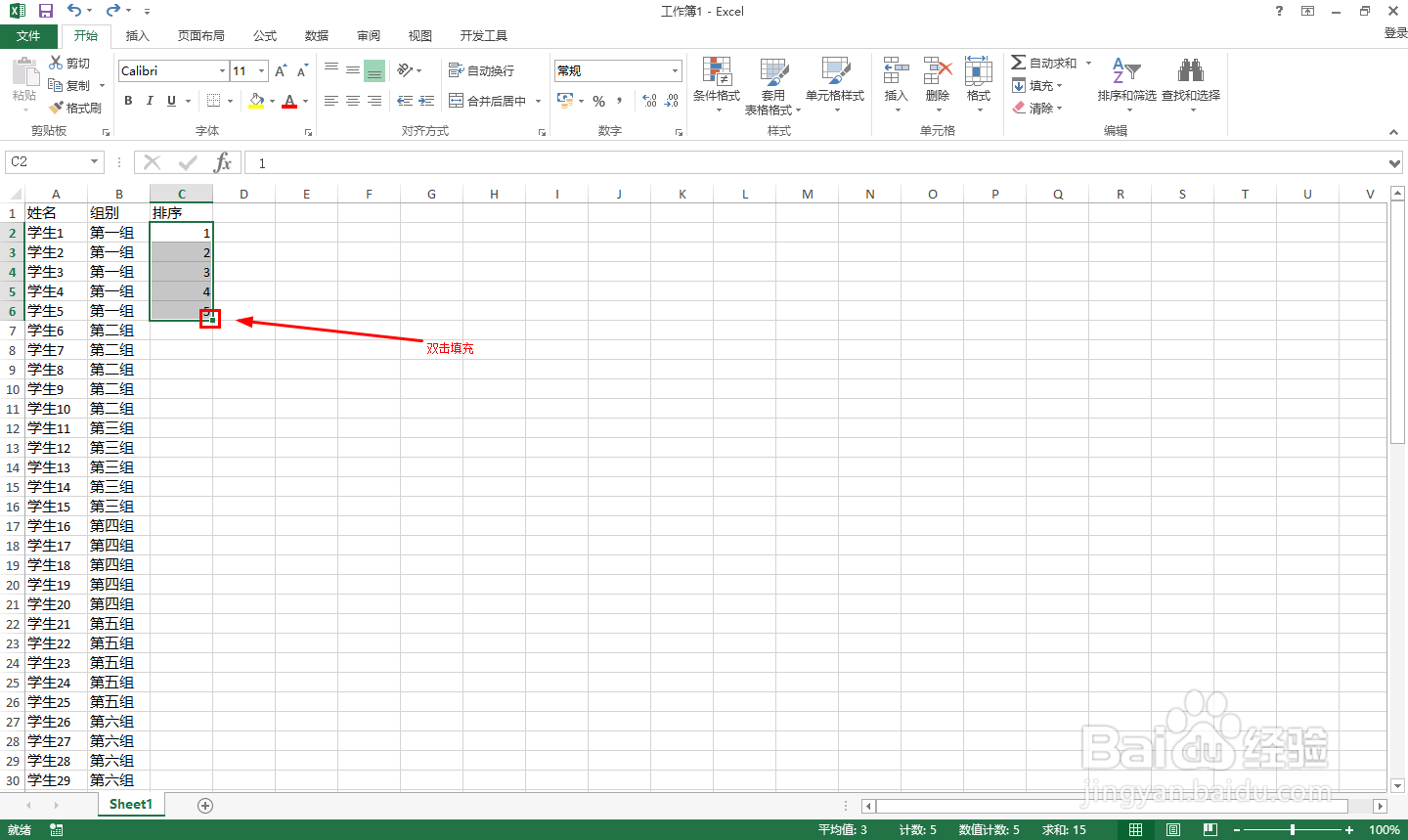Toggle underline formatting
1408x840 pixels.
click(171, 101)
